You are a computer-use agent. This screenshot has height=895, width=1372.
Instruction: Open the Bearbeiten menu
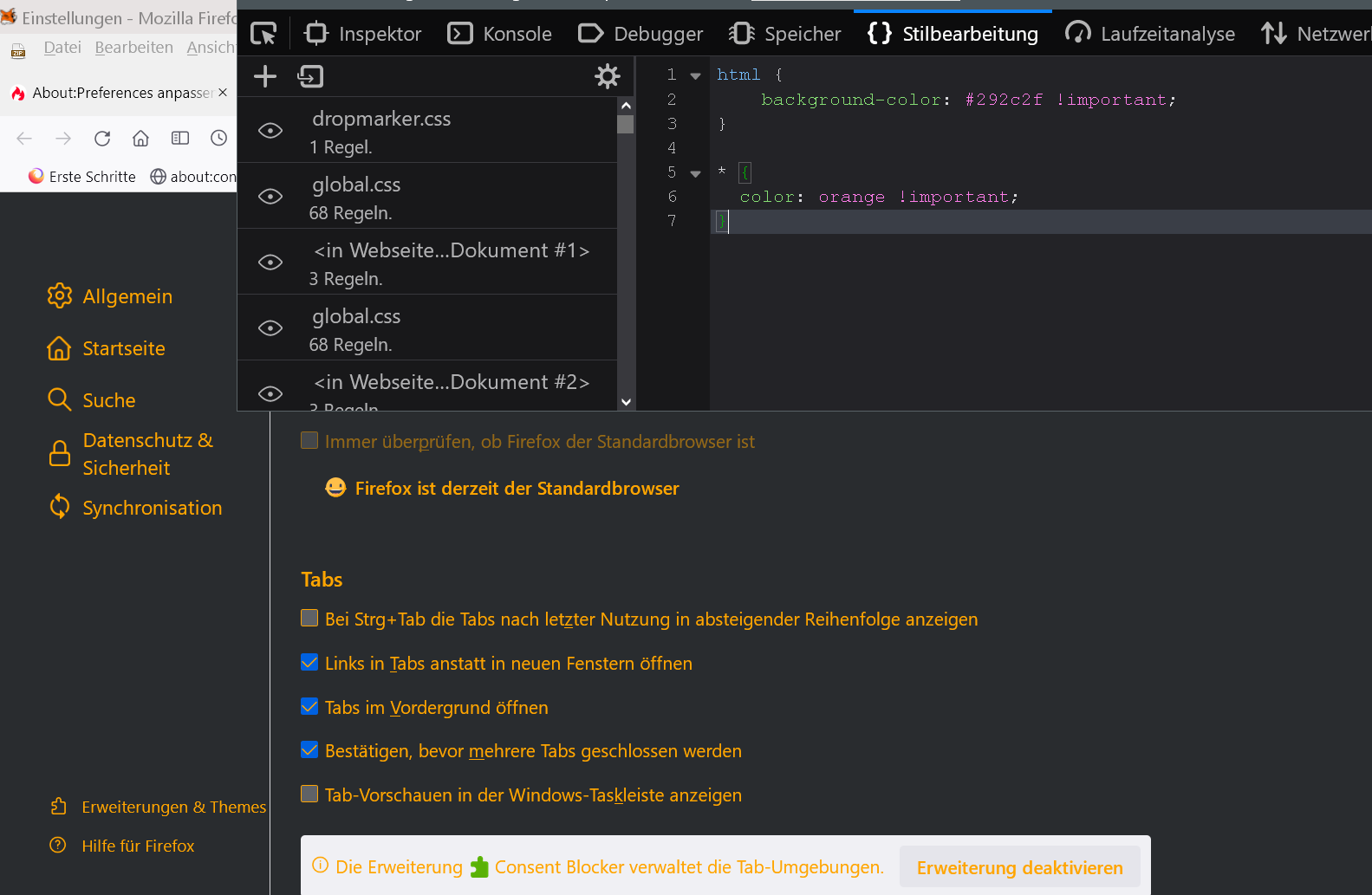point(133,48)
